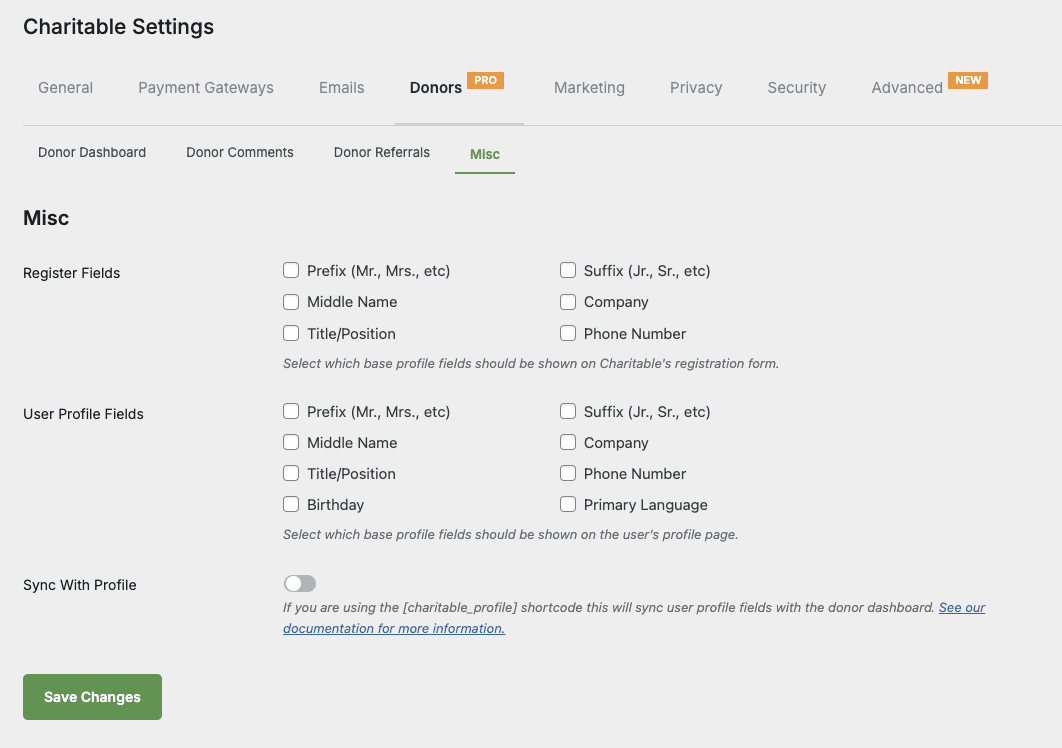Switch to the Security tab

(796, 88)
